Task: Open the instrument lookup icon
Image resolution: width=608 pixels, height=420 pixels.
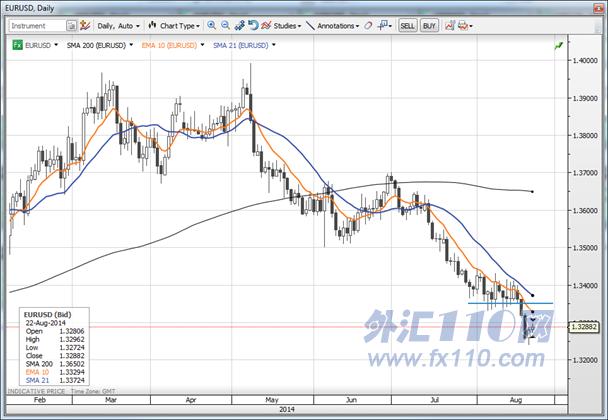Action: pyautogui.click(x=72, y=26)
